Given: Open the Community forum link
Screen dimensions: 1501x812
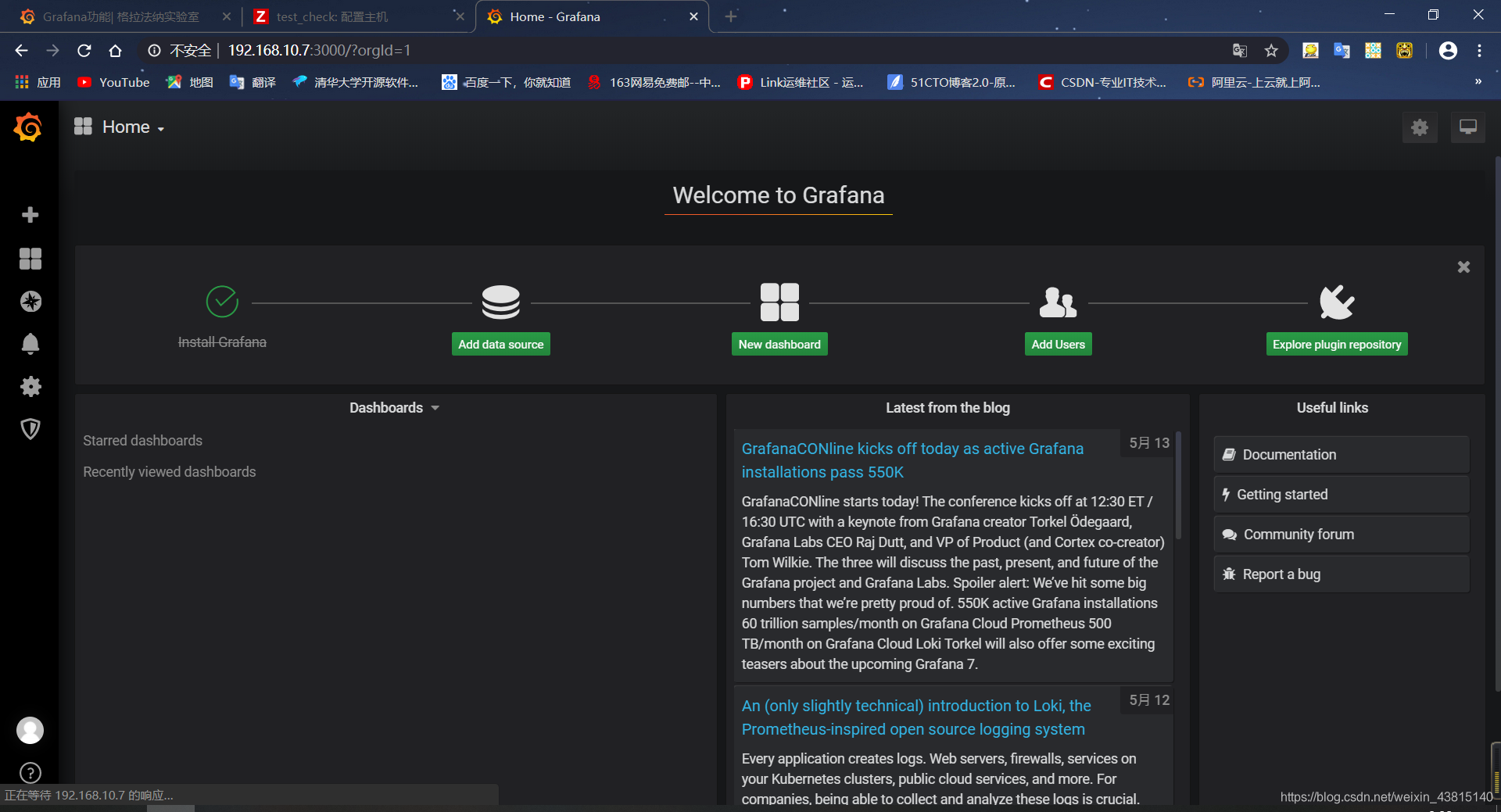Looking at the screenshot, I should tap(1342, 535).
